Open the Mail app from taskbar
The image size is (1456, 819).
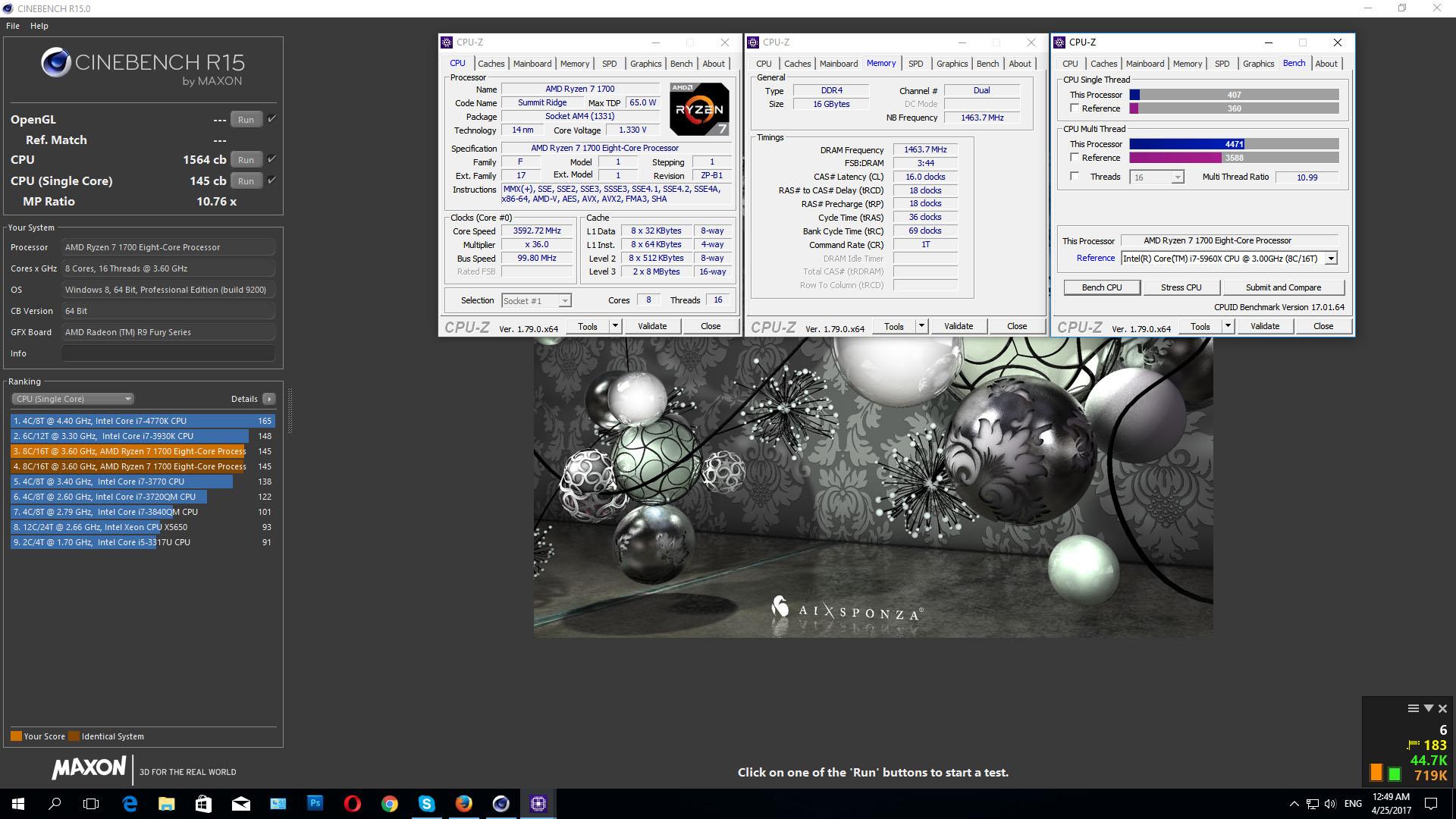click(241, 804)
